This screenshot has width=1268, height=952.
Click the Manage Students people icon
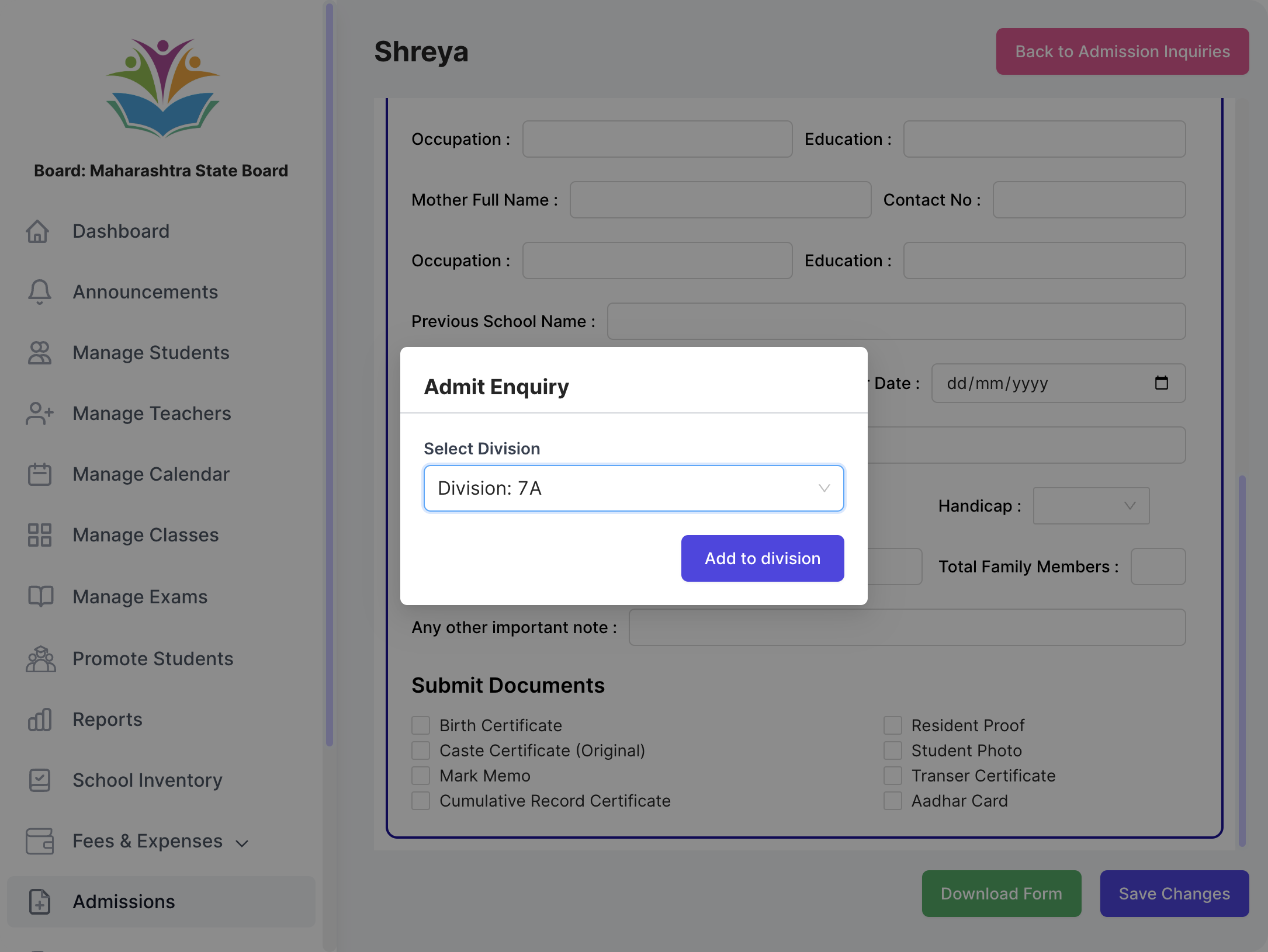coord(40,353)
